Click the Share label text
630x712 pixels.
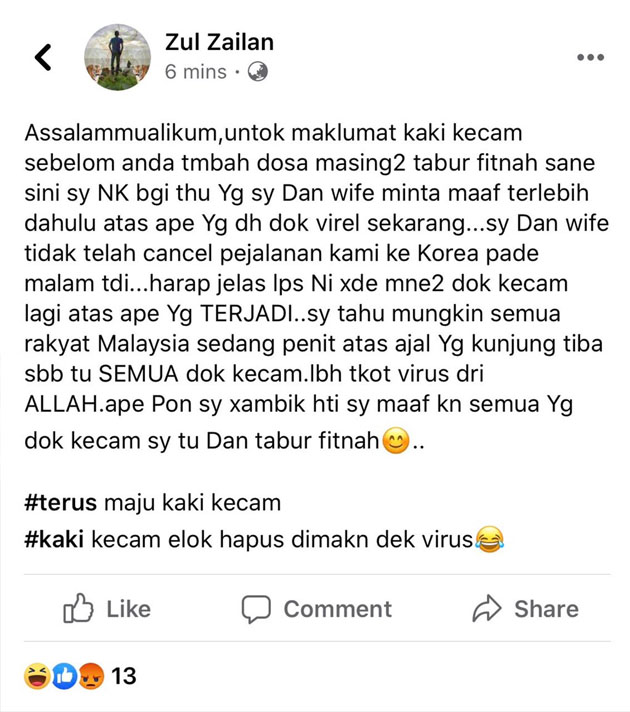coord(546,609)
